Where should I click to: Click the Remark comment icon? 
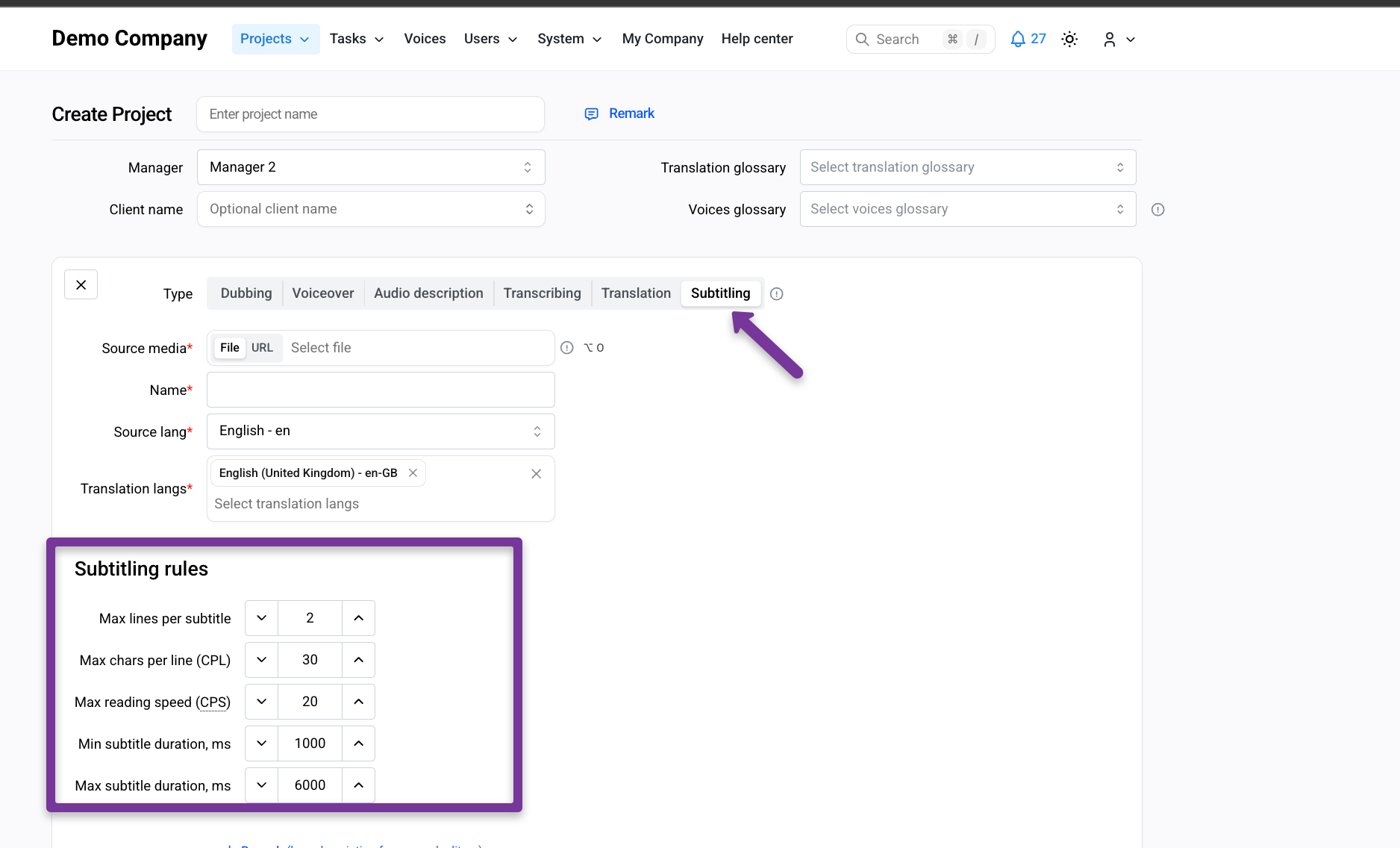click(x=591, y=113)
